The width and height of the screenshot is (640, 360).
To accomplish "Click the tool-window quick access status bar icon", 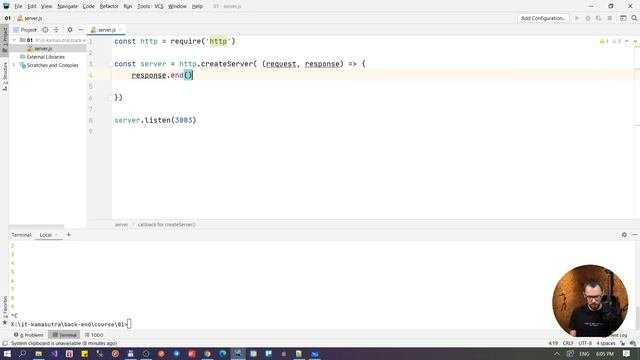I will pyautogui.click(x=4, y=343).
